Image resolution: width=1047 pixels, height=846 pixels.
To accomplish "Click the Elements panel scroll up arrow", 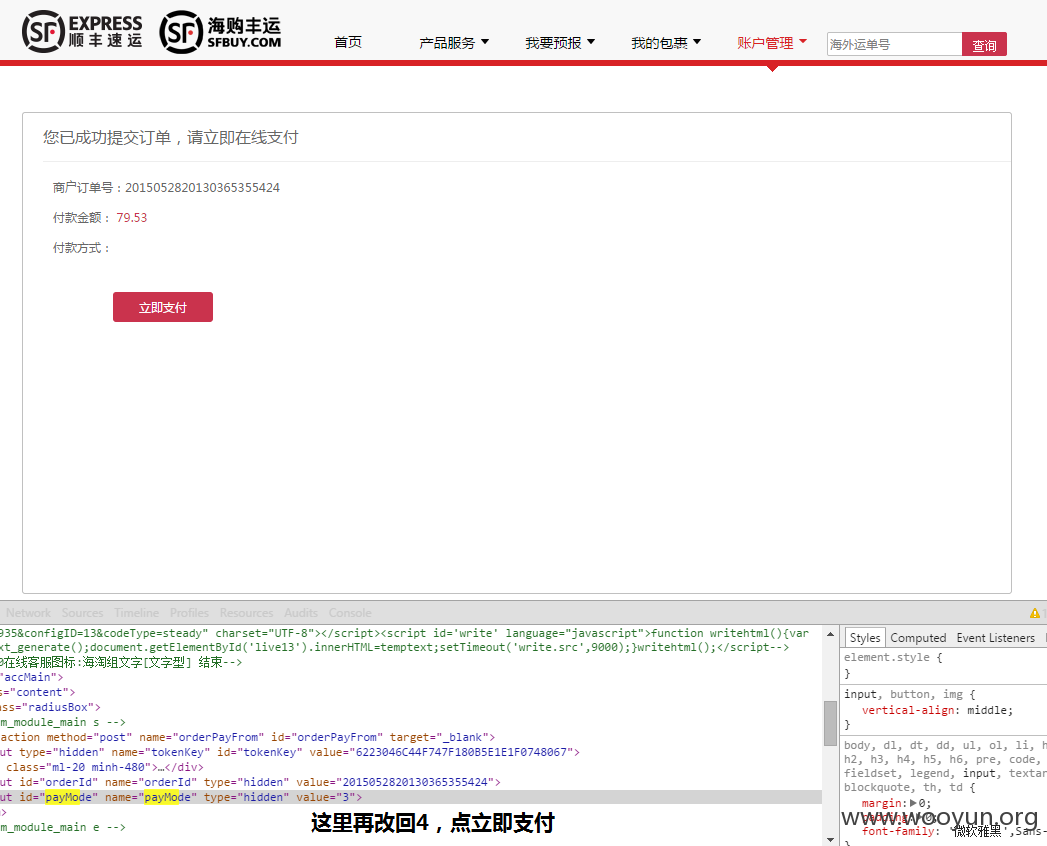I will (831, 634).
